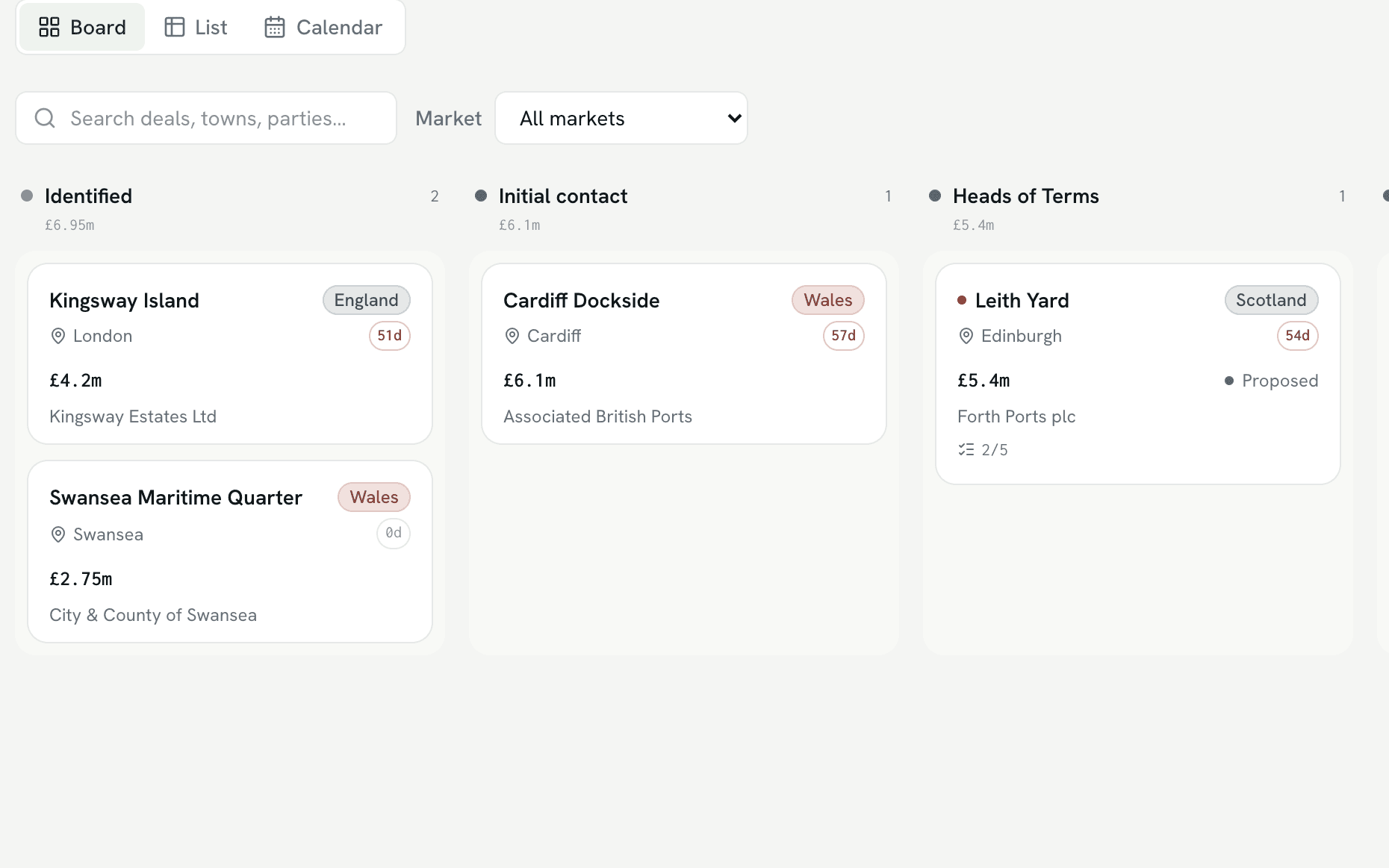Click the Edinburgh location pin icon
1389x868 pixels.
coord(966,336)
